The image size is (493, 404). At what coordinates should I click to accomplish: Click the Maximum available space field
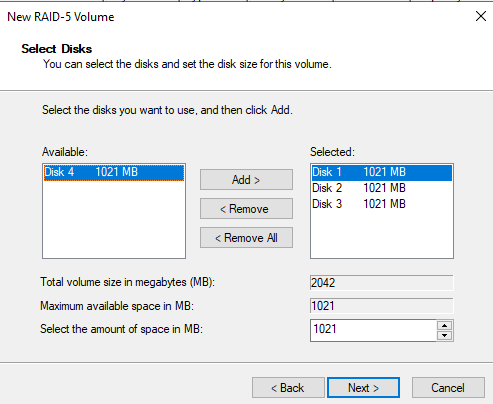pyautogui.click(x=382, y=306)
